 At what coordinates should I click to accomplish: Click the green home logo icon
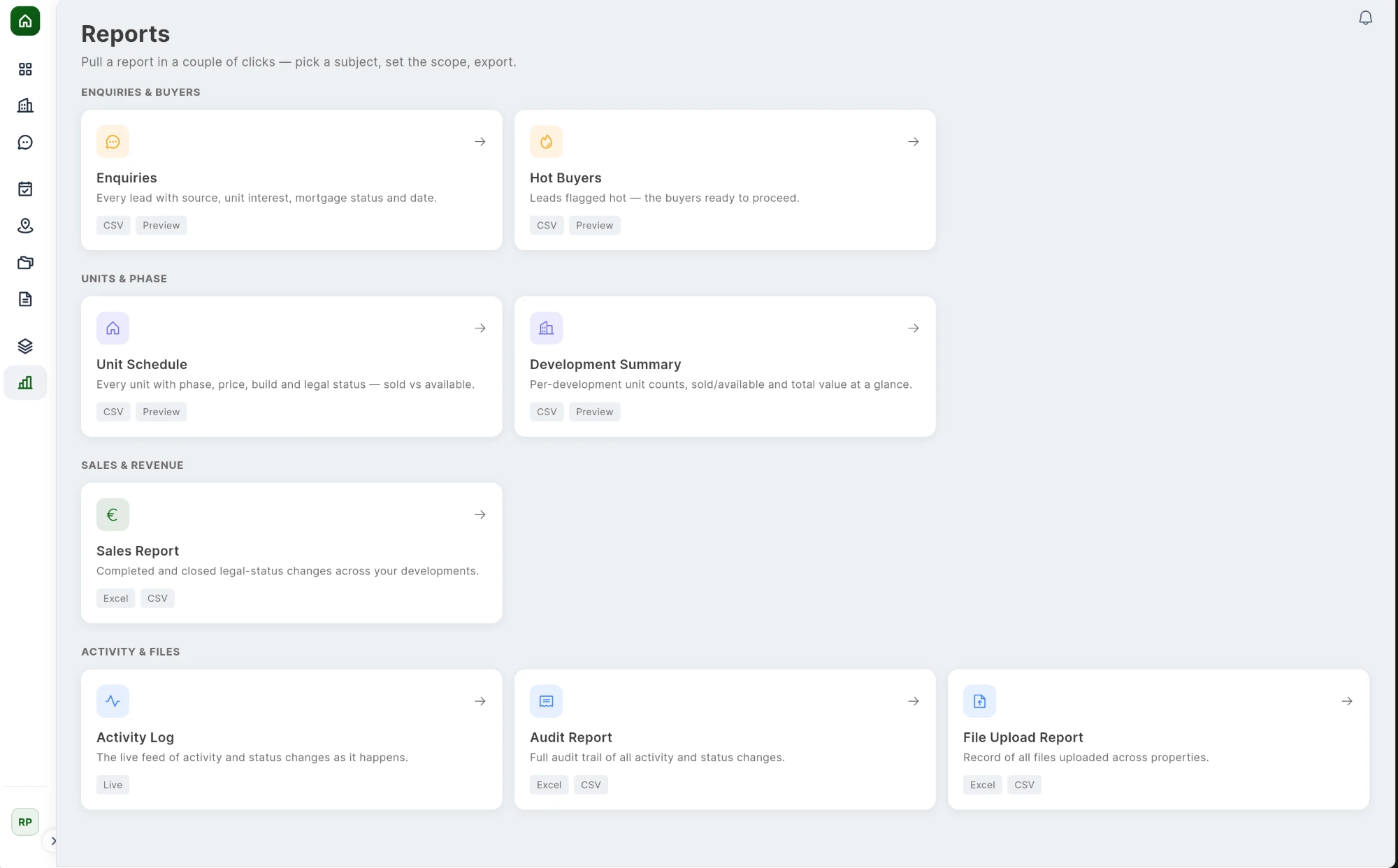pos(25,21)
